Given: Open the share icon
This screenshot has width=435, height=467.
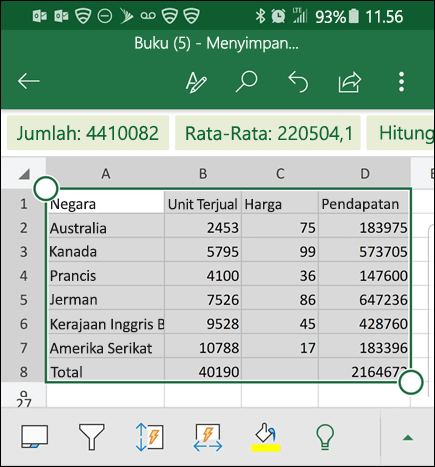Looking at the screenshot, I should tap(350, 82).
